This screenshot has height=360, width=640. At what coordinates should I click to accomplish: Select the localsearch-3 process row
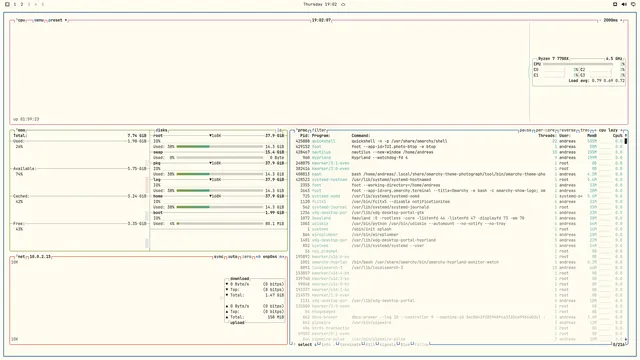click(x=459, y=268)
